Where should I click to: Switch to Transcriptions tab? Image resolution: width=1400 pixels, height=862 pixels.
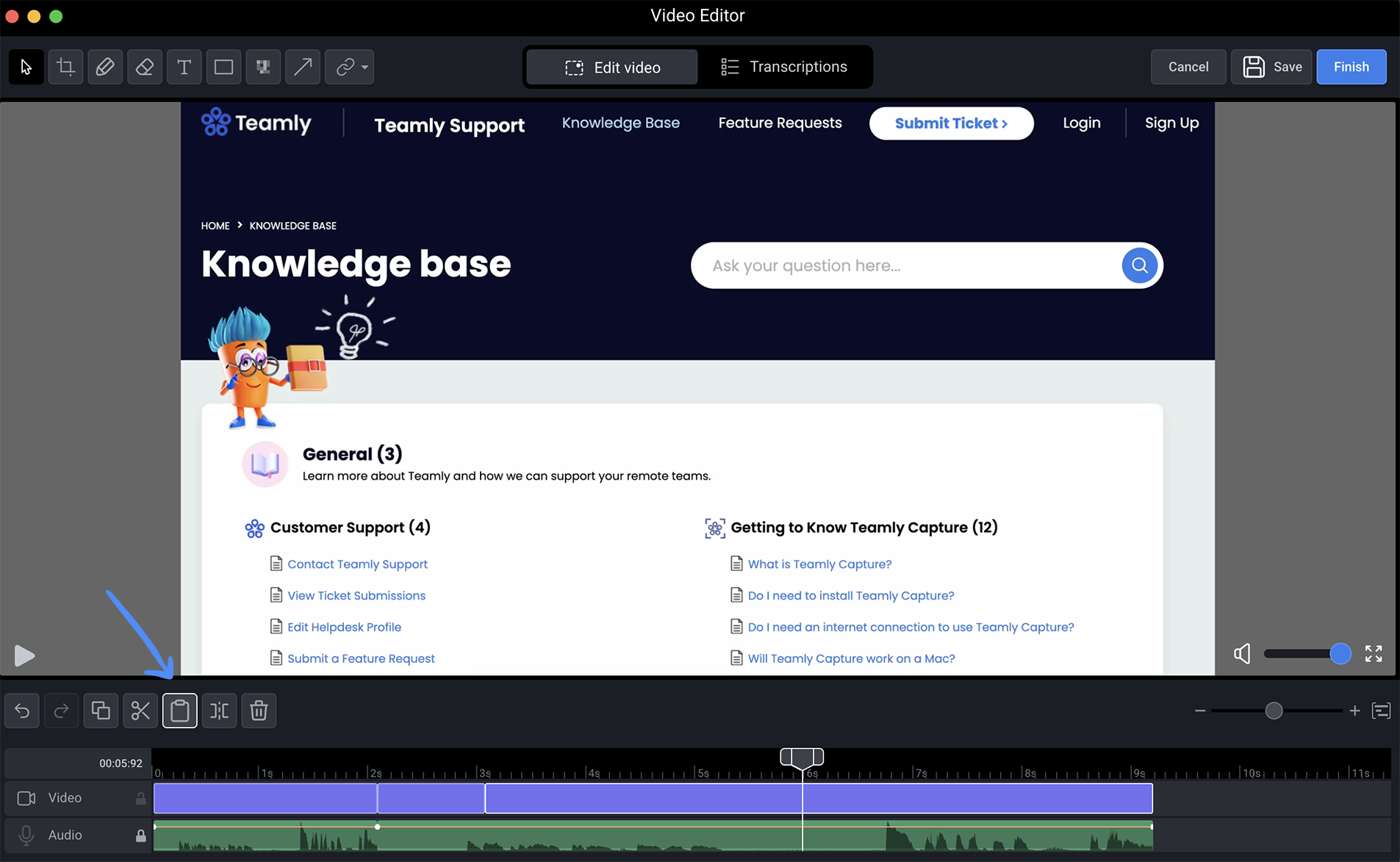tap(783, 67)
